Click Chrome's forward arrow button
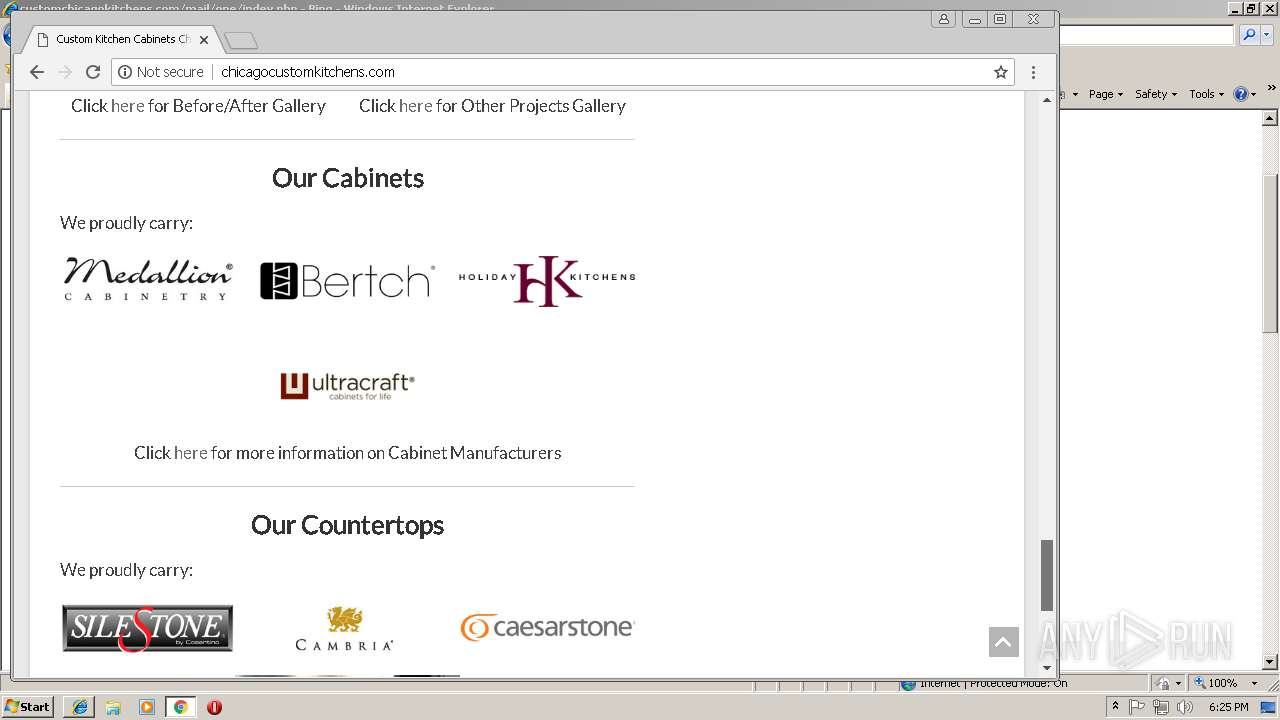This screenshot has width=1280, height=720. click(65, 72)
